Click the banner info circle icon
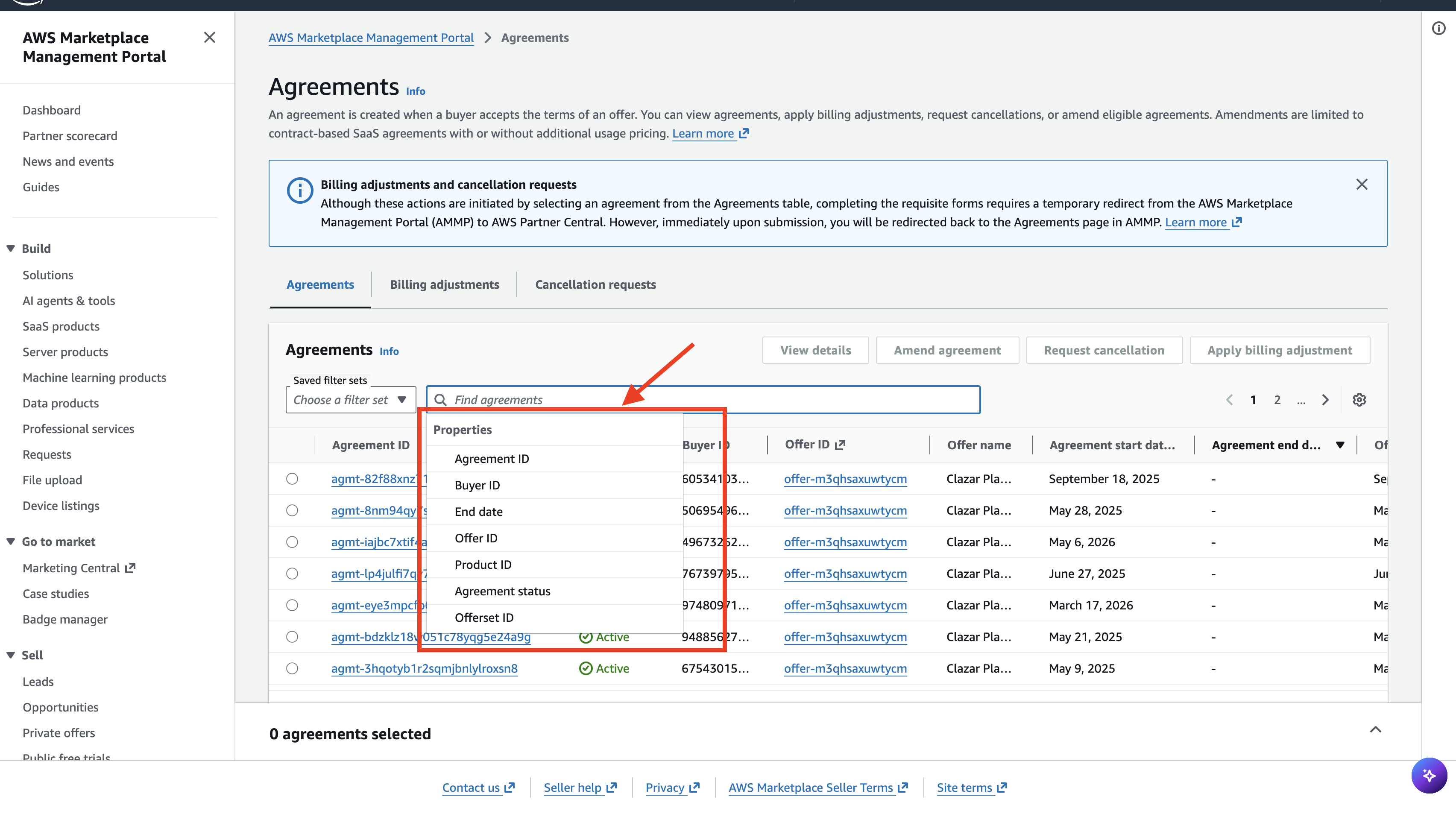Viewport: 1456px width, 814px height. [299, 190]
